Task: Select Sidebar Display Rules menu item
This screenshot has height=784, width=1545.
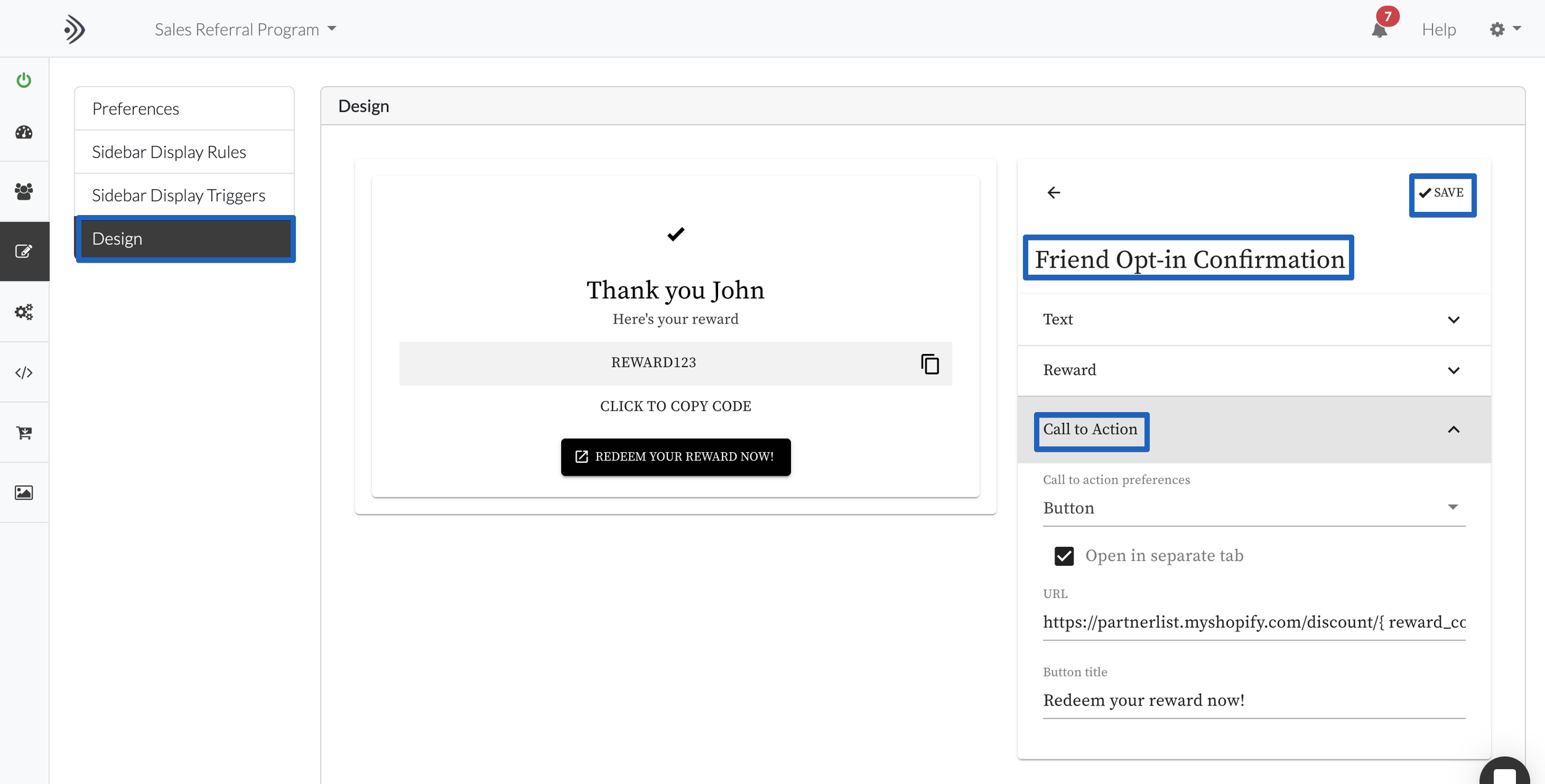Action: pyautogui.click(x=169, y=152)
